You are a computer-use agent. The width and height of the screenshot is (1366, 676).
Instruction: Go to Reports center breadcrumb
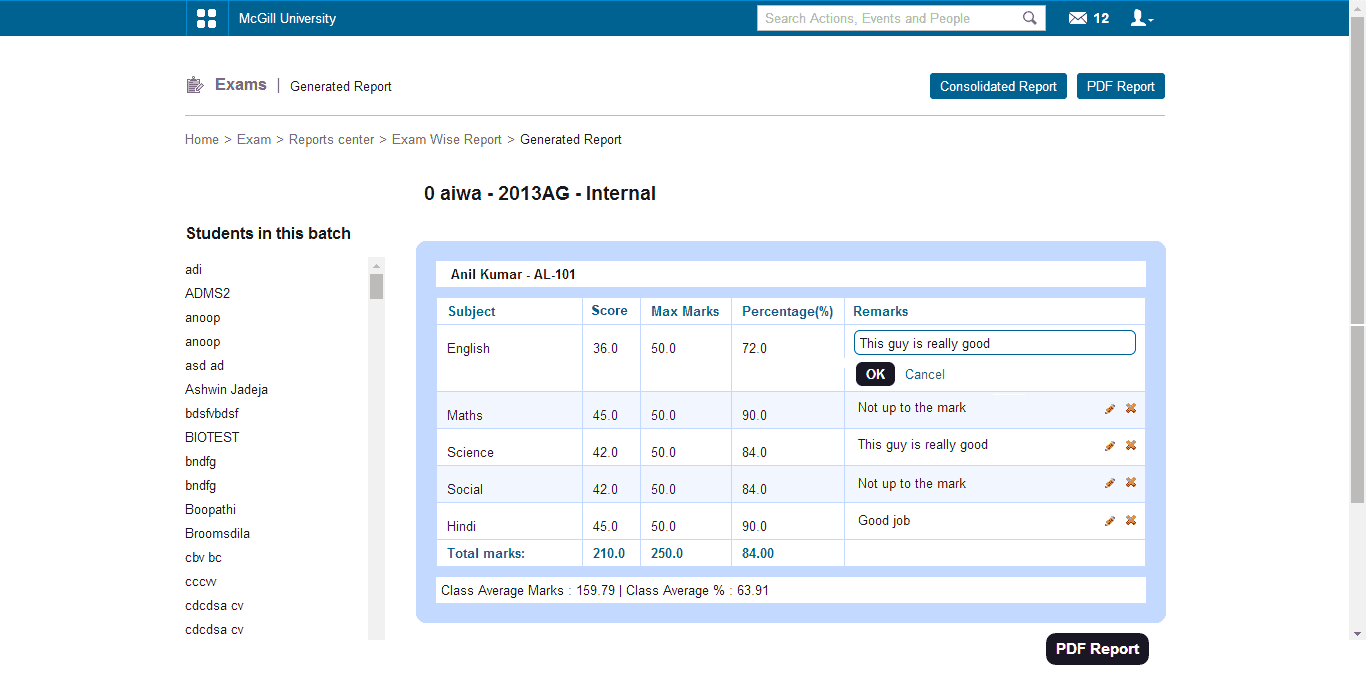pyautogui.click(x=331, y=140)
